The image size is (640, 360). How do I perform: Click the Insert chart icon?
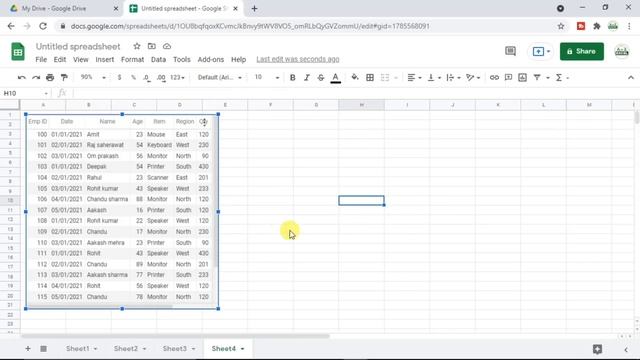point(522,78)
